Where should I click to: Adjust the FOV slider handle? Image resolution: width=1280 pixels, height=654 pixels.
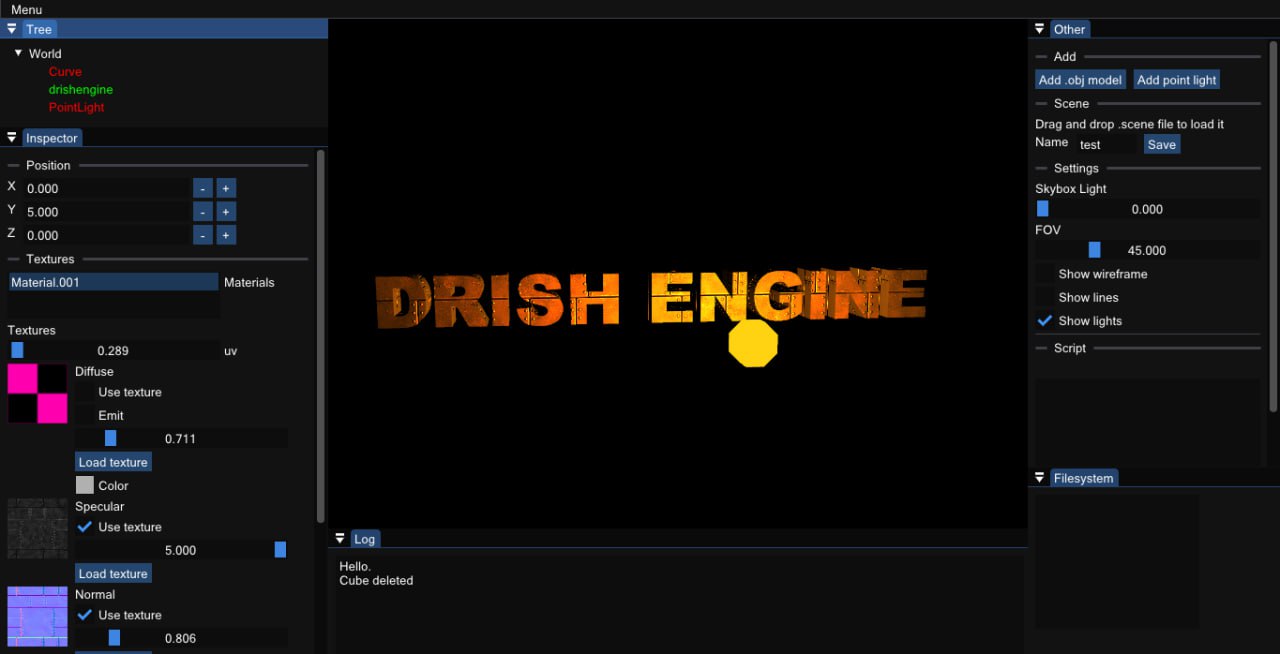tap(1093, 249)
